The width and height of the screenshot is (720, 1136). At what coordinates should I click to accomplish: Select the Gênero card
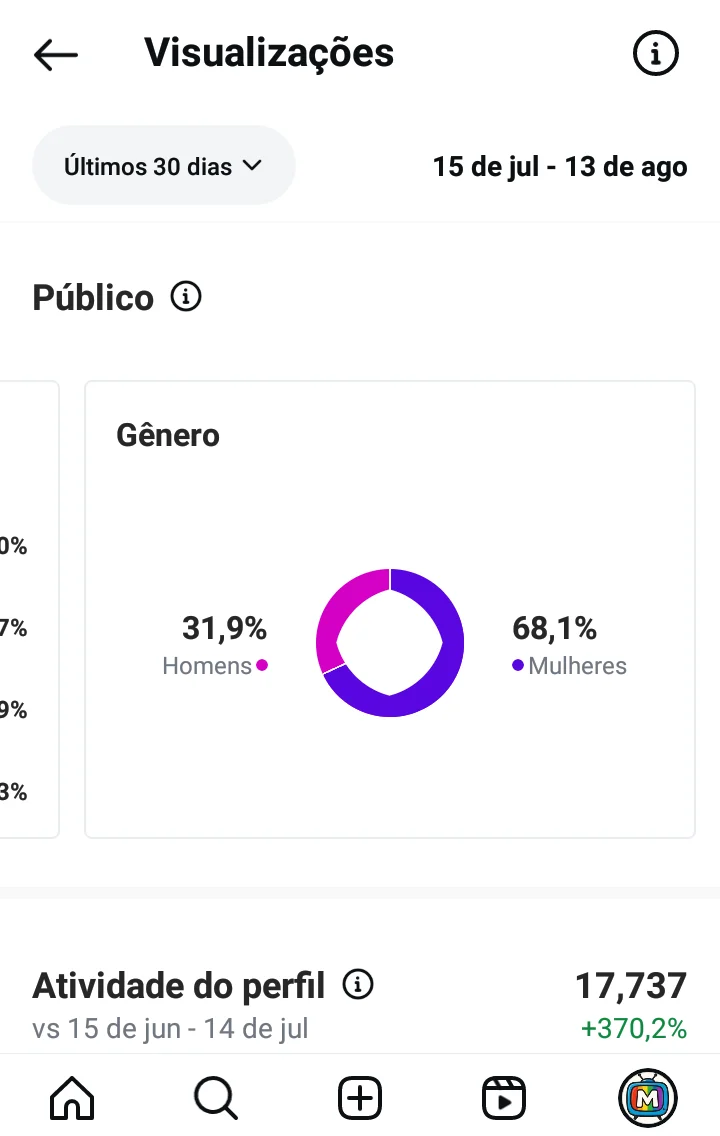[390, 609]
